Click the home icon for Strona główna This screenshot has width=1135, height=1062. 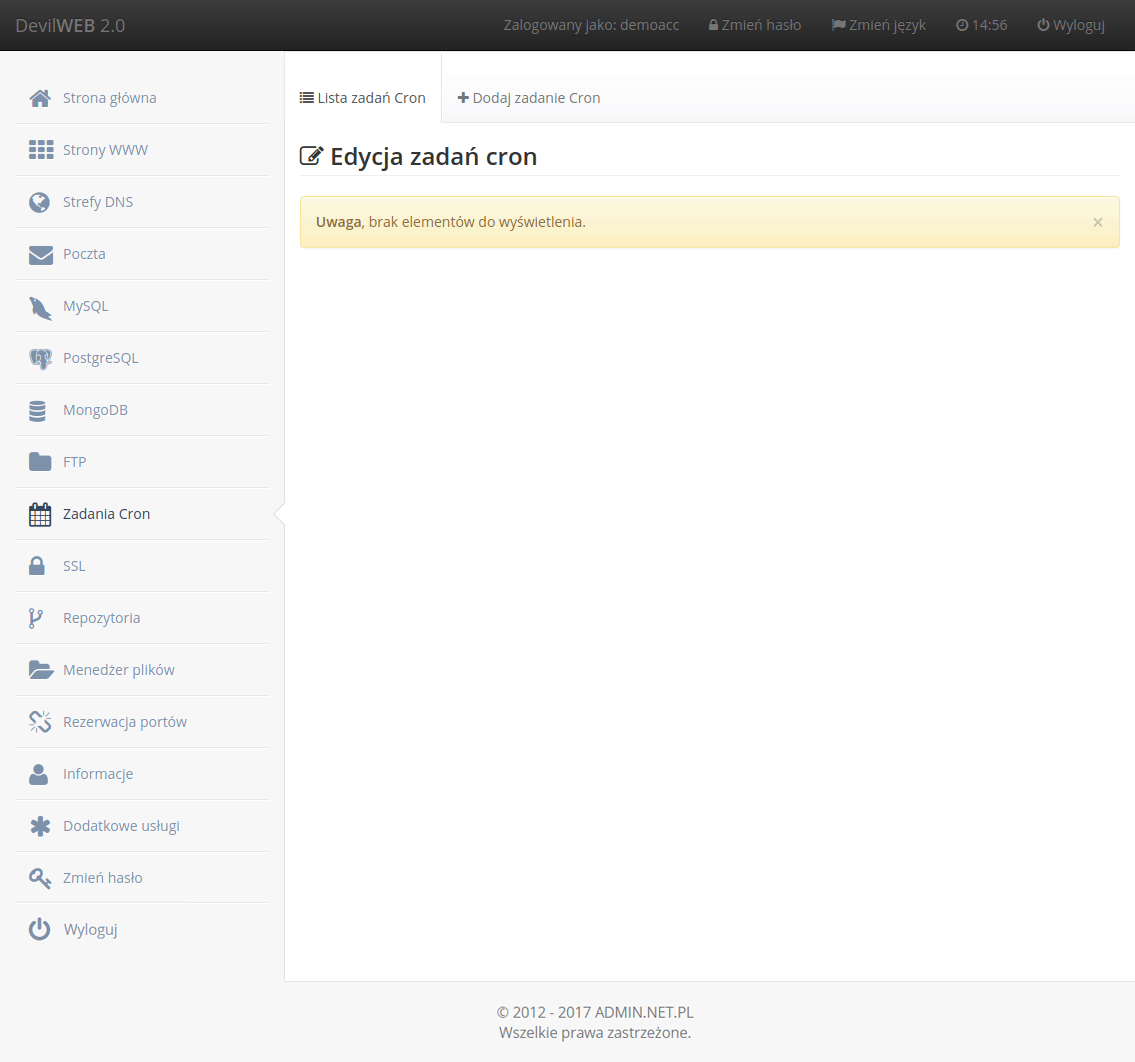point(40,98)
